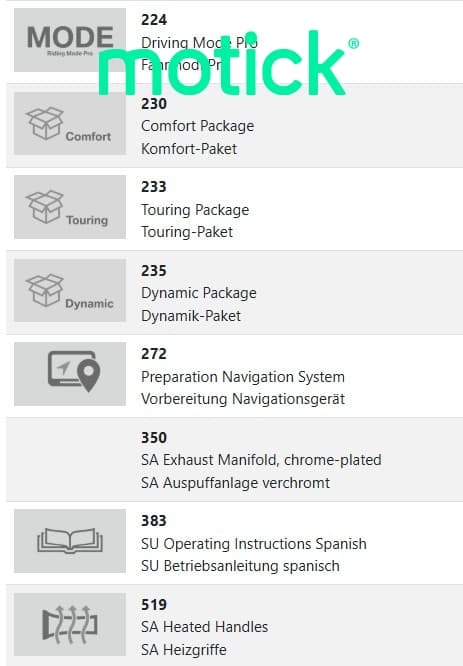The image size is (463, 666).
Task: Select SA Exhaust Manifold, chrome-plated row
Action: pyautogui.click(x=234, y=460)
